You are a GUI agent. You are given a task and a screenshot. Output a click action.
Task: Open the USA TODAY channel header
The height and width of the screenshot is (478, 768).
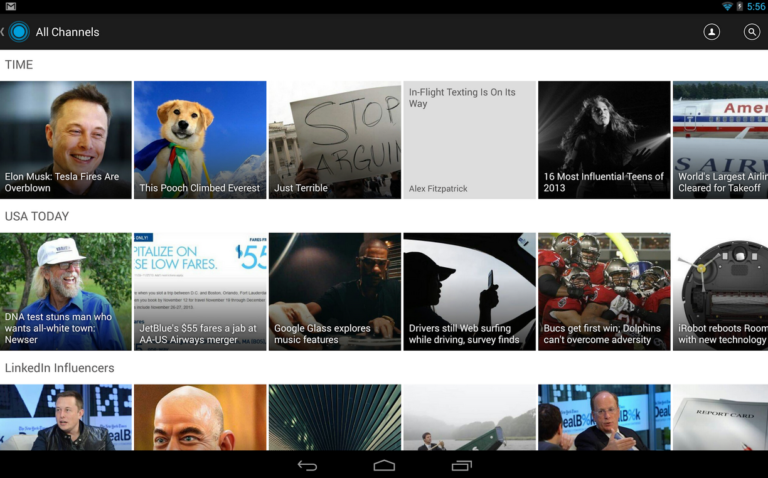point(37,216)
